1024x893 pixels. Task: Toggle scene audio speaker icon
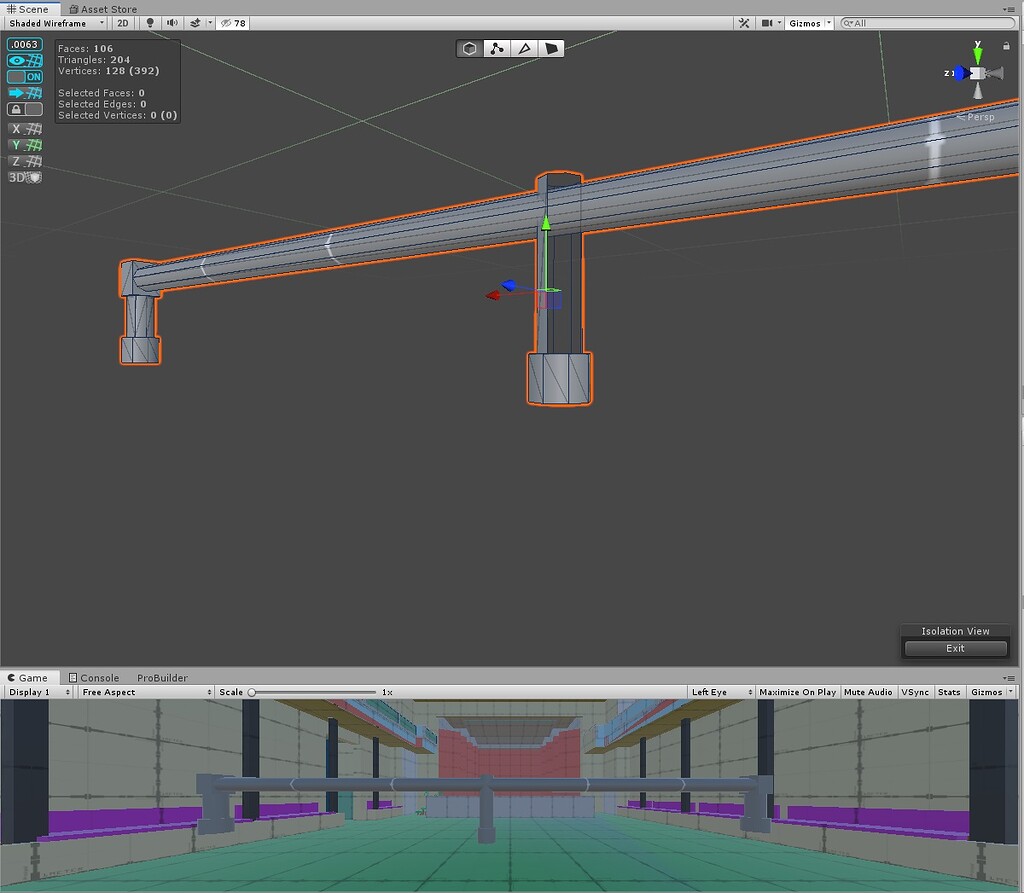(172, 23)
